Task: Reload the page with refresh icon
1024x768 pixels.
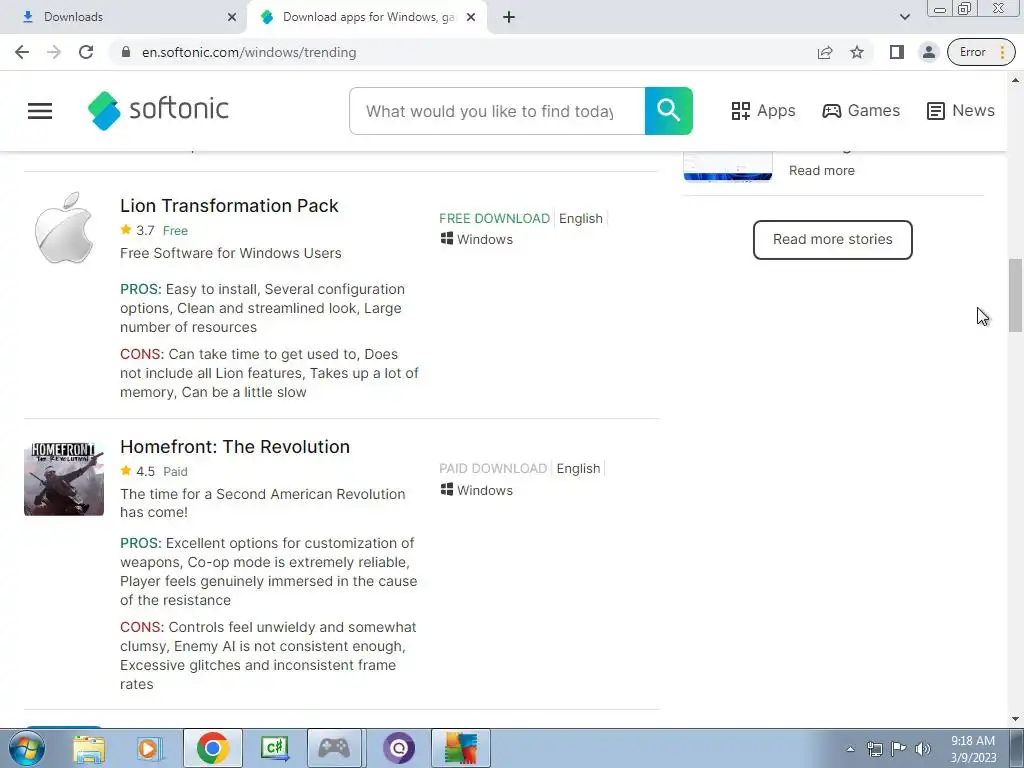Action: pyautogui.click(x=86, y=52)
